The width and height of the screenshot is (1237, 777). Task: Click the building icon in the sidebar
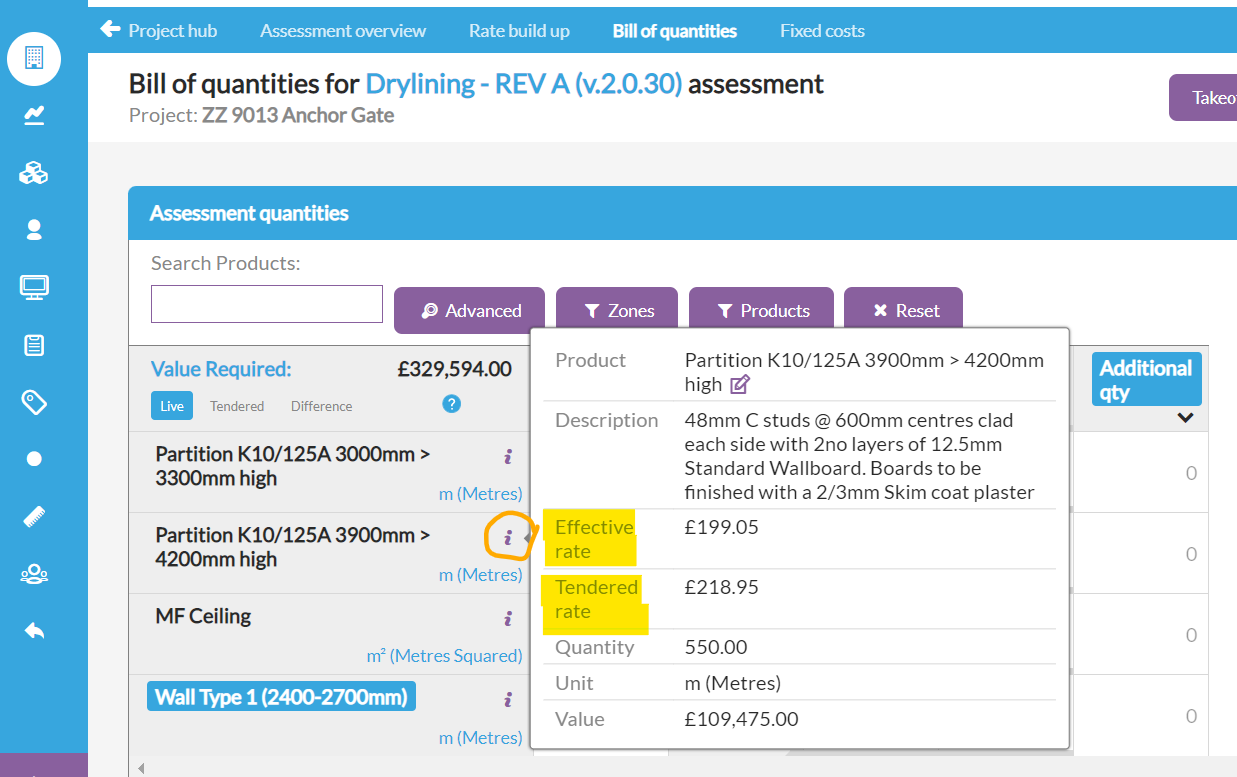(34, 58)
